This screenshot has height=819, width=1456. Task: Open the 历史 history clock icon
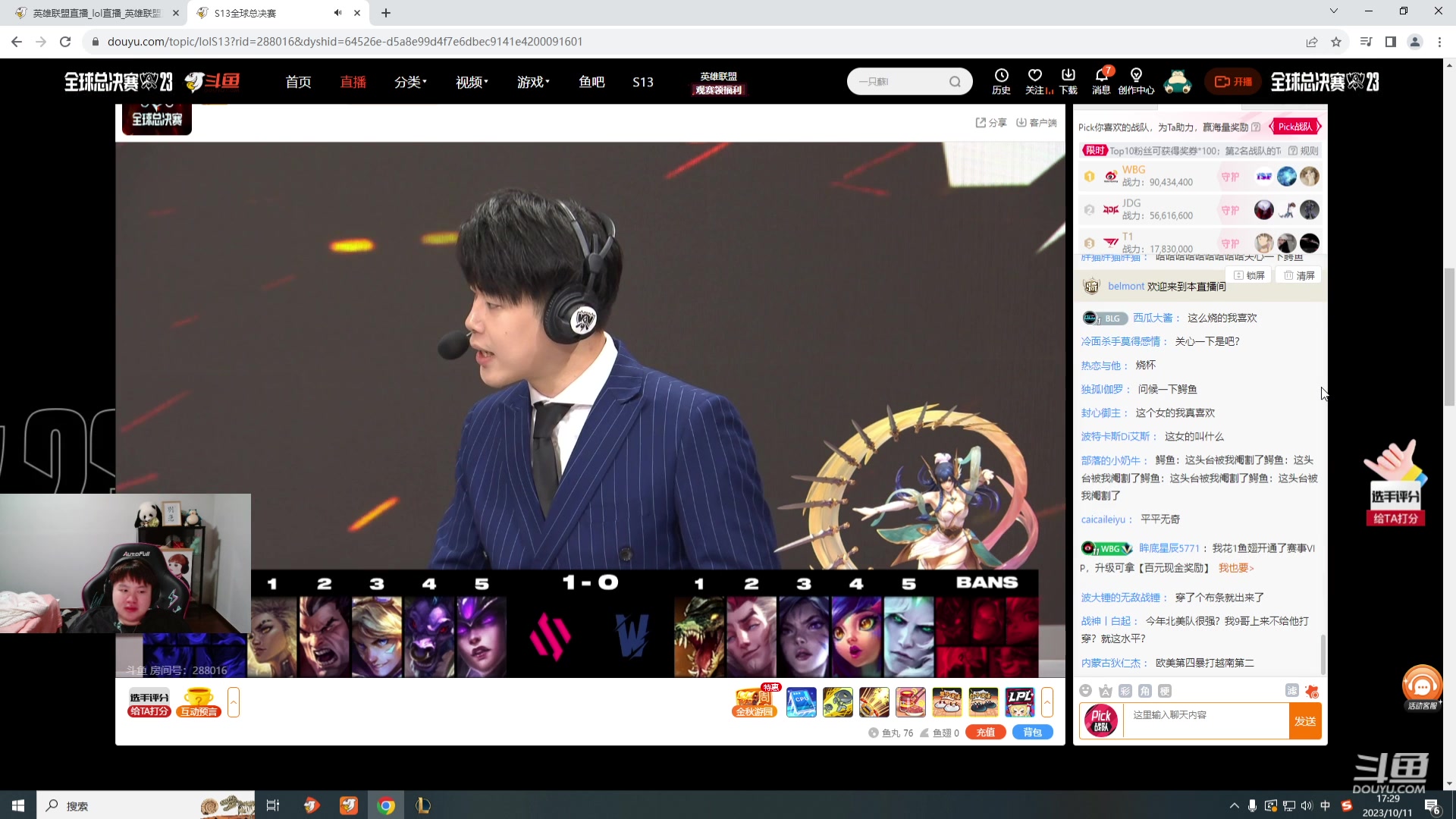point(1001,81)
